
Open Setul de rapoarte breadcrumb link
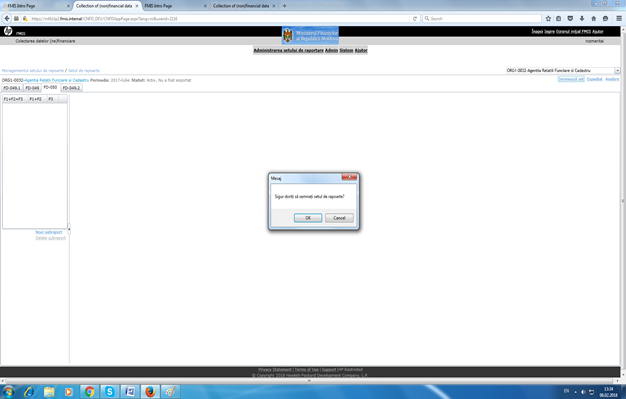coord(84,70)
